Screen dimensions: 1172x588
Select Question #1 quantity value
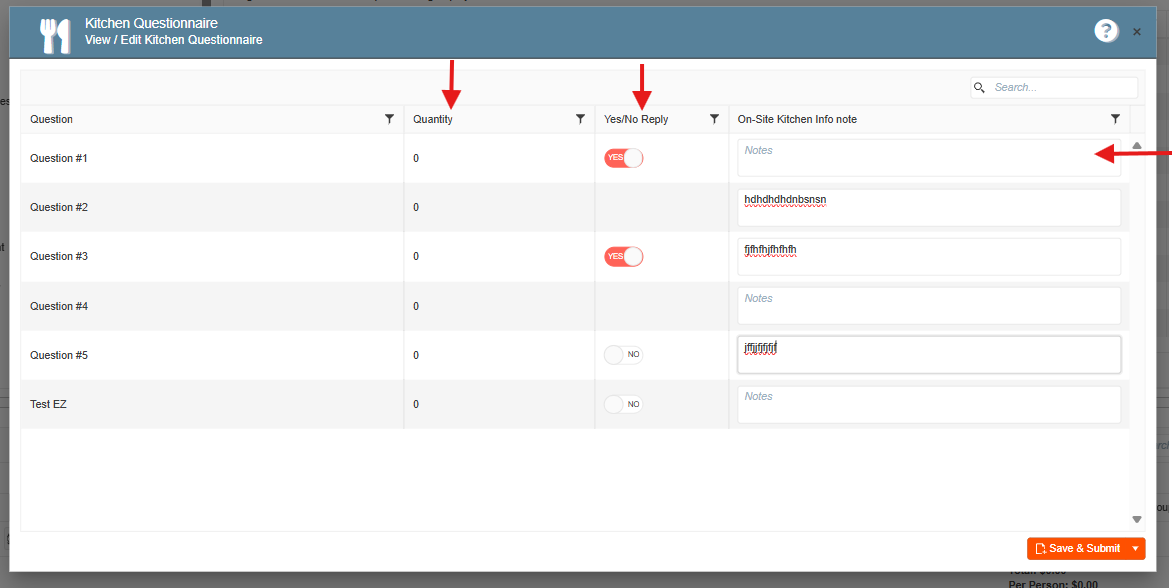point(416,158)
